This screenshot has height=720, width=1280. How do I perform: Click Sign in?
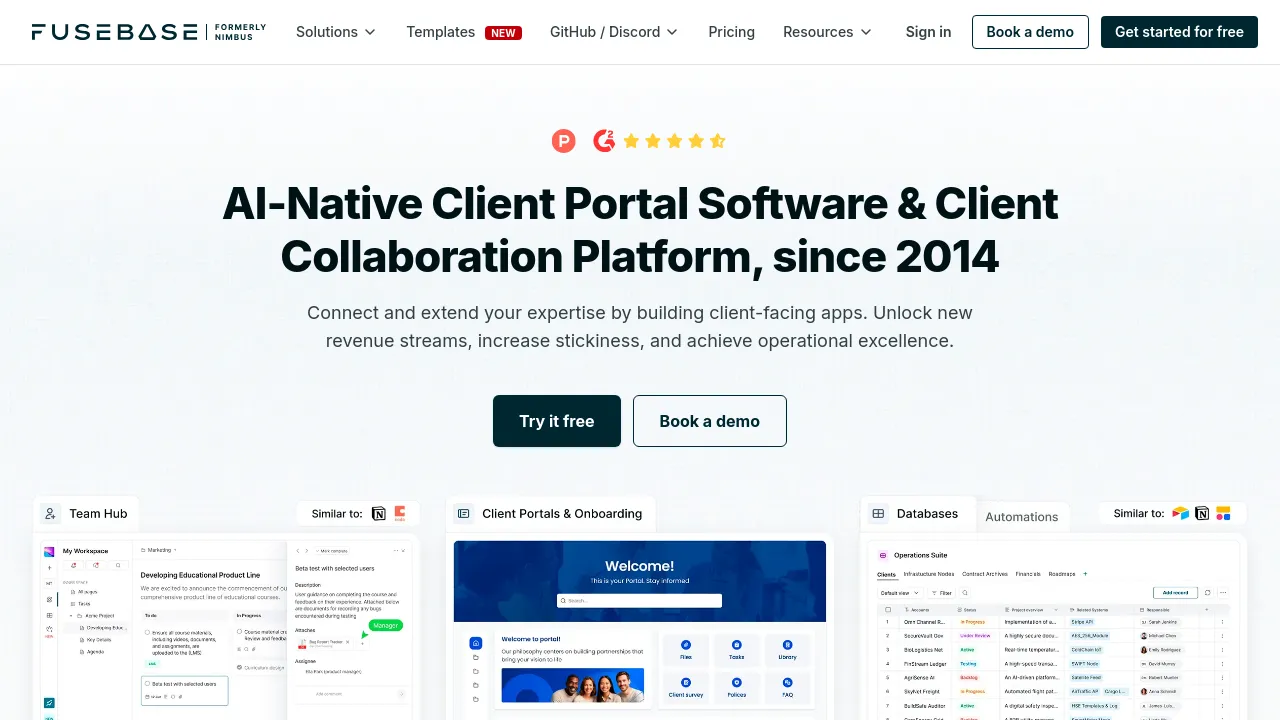928,32
